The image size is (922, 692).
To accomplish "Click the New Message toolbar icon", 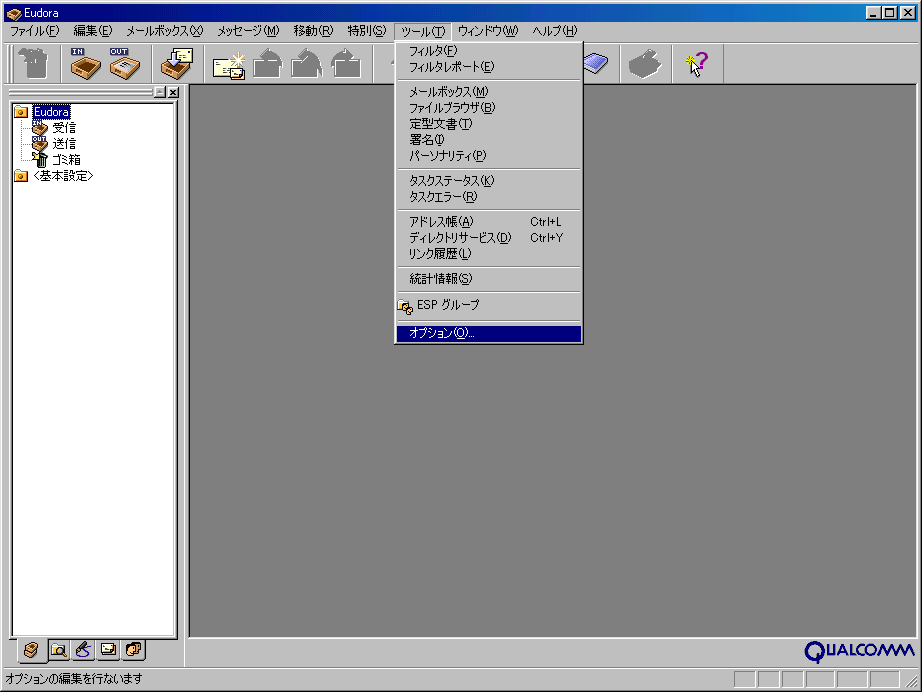I will coord(229,64).
